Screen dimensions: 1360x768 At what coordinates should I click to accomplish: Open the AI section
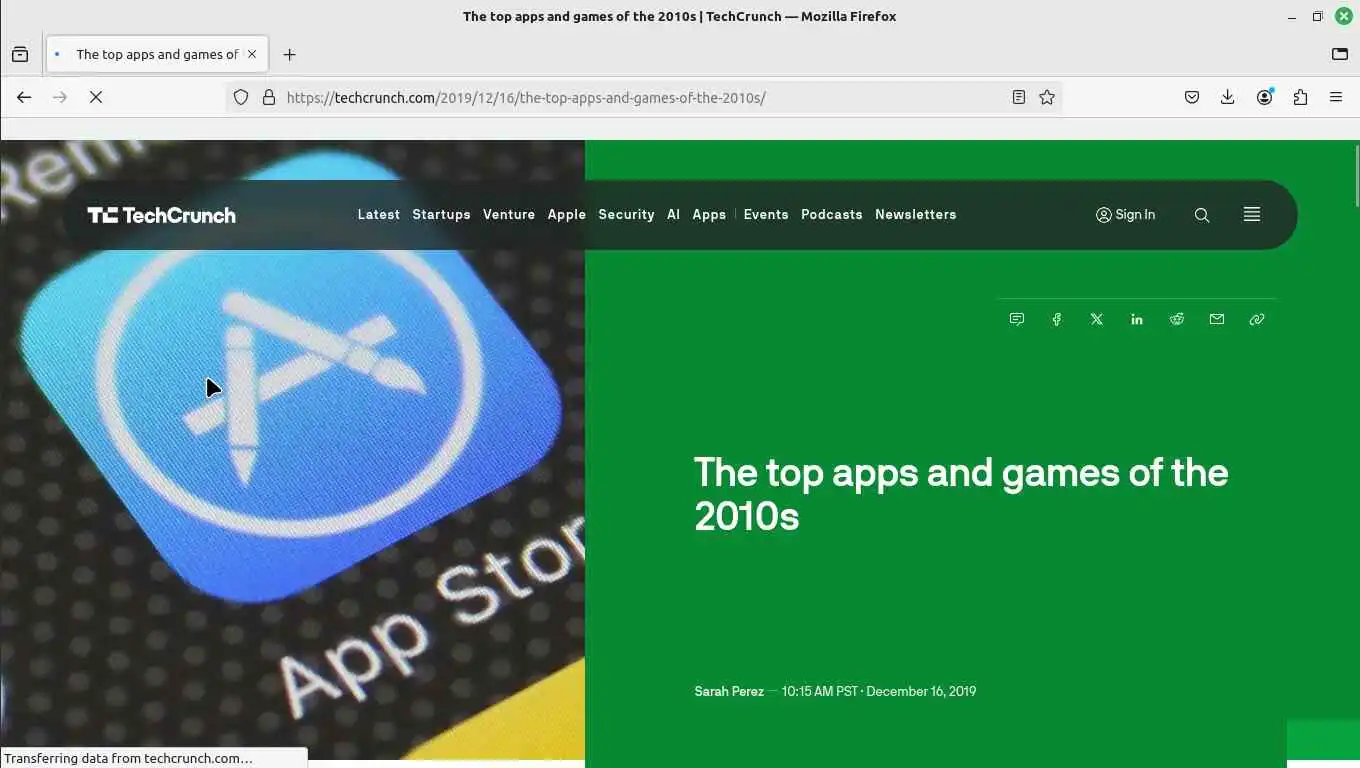click(673, 214)
